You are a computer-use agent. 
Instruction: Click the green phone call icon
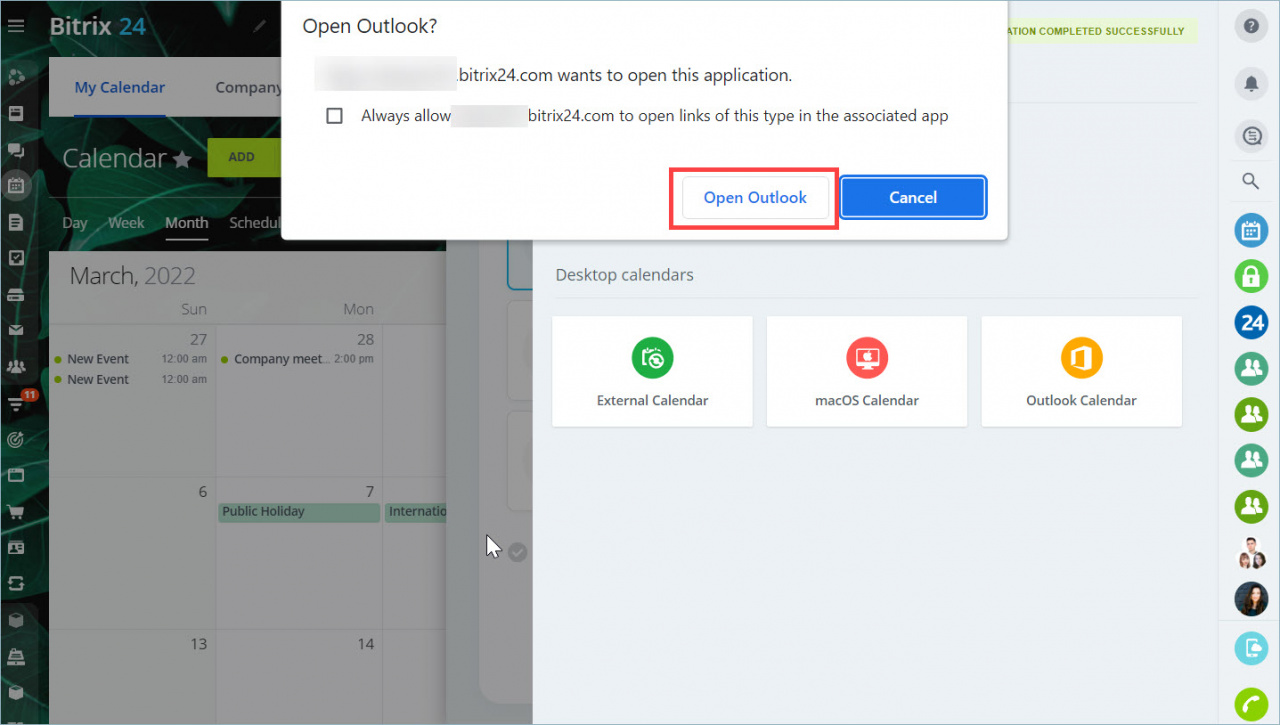point(1251,704)
